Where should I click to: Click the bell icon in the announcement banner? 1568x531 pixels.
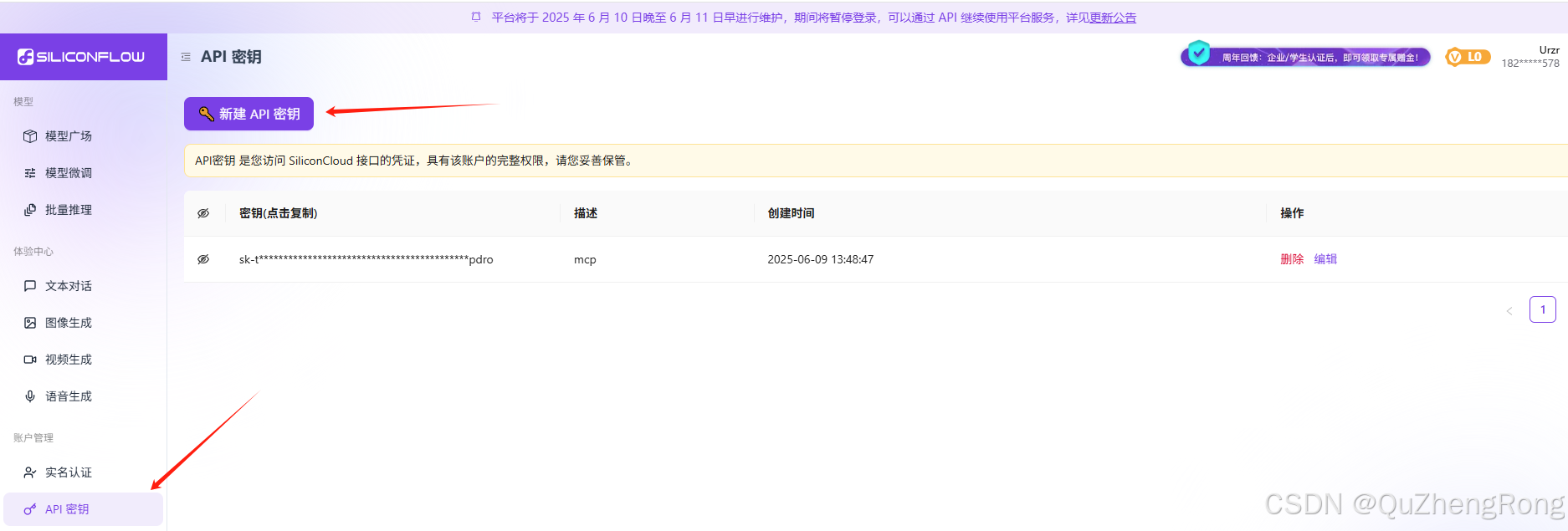[476, 17]
